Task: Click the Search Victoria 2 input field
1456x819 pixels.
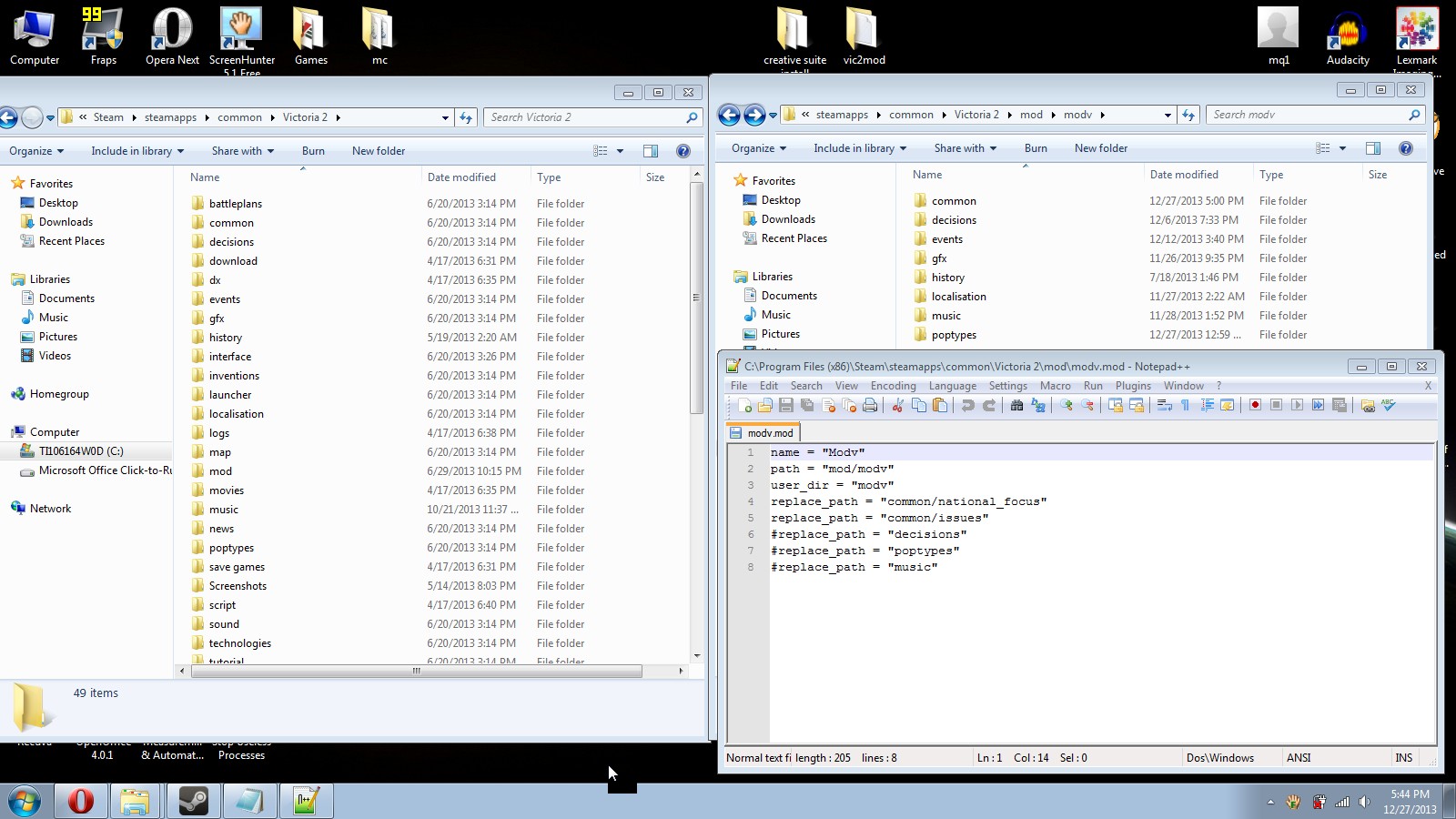Action: click(593, 117)
